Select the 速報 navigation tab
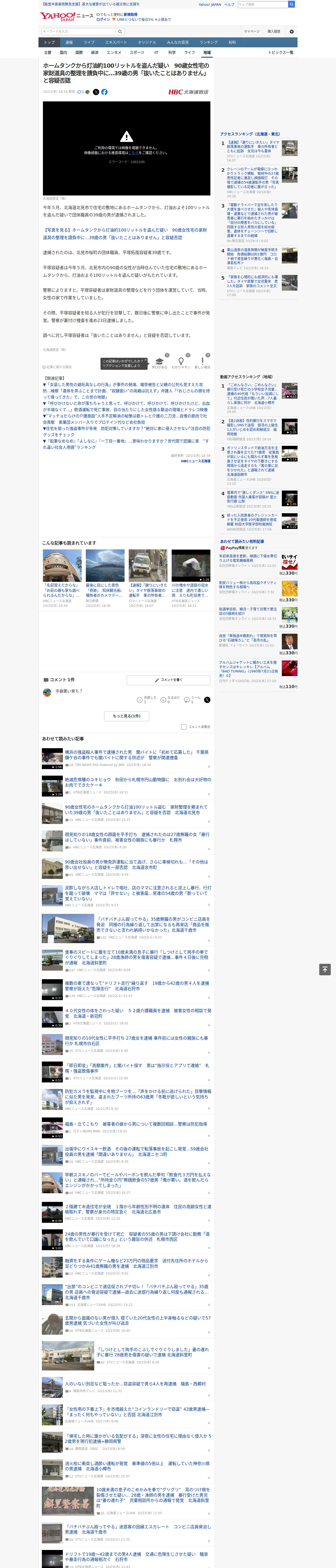This screenshot has height=1568, width=336. point(69,43)
